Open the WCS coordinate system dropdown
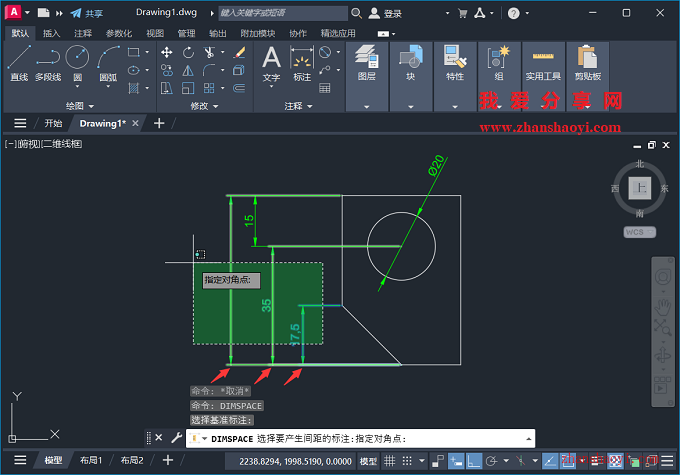680x475 pixels. 640,232
